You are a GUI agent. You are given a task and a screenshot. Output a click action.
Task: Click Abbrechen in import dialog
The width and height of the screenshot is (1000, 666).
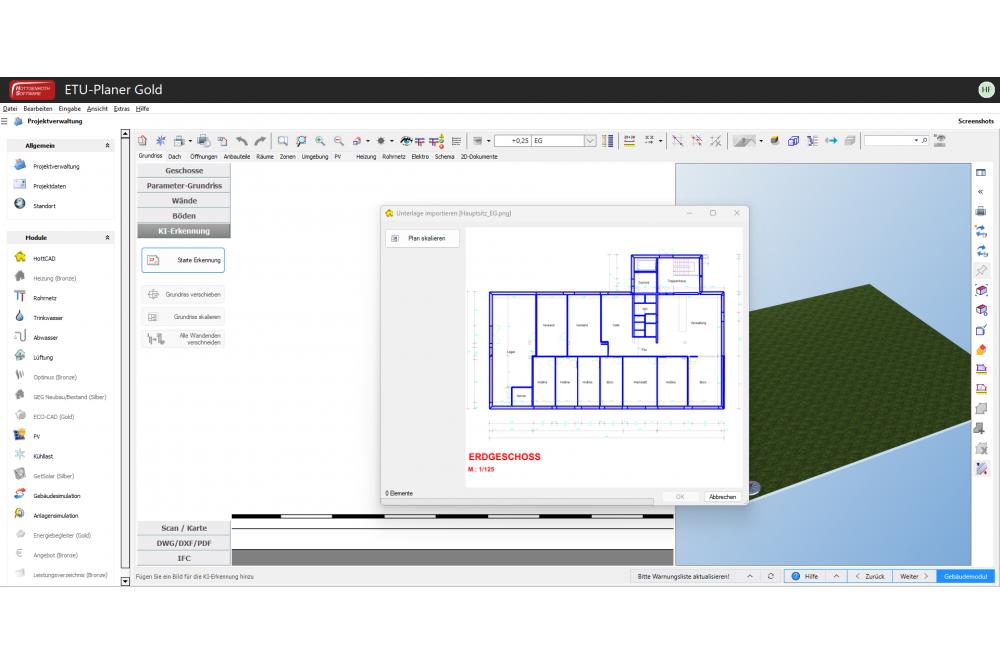(722, 496)
